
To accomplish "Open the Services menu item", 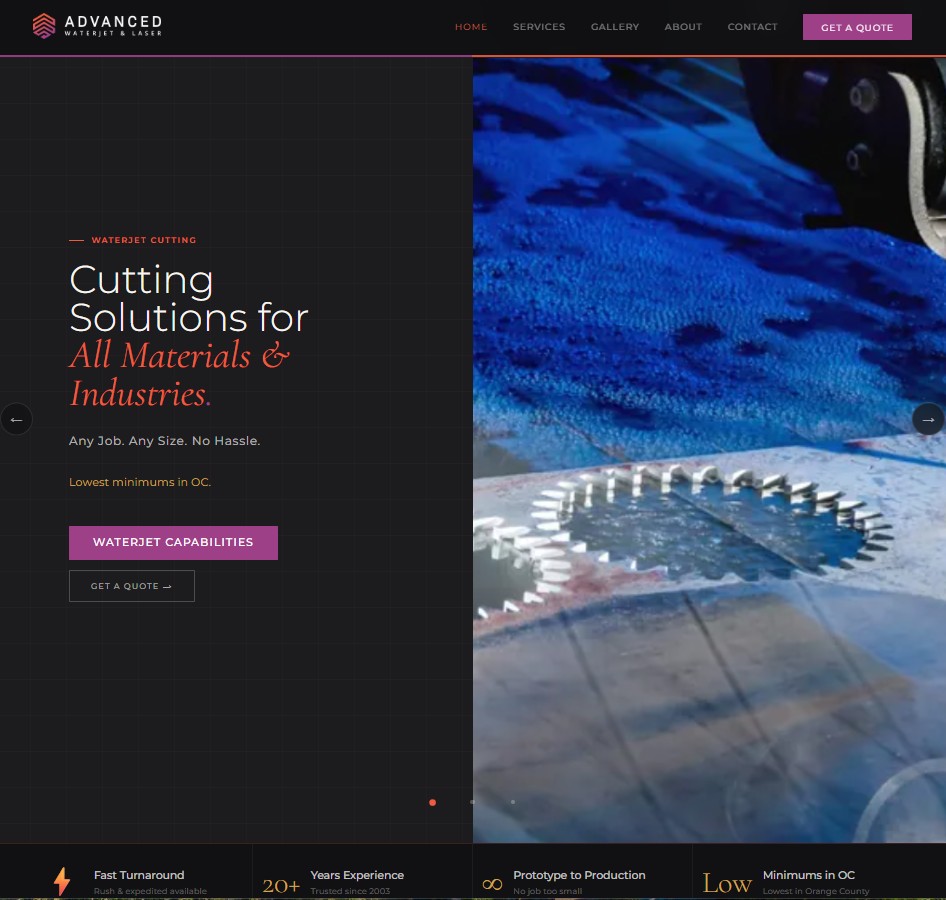I will click(539, 27).
